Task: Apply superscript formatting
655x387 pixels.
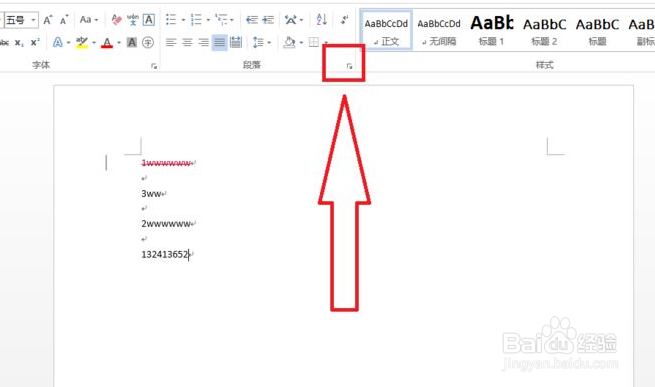Action: click(35, 42)
